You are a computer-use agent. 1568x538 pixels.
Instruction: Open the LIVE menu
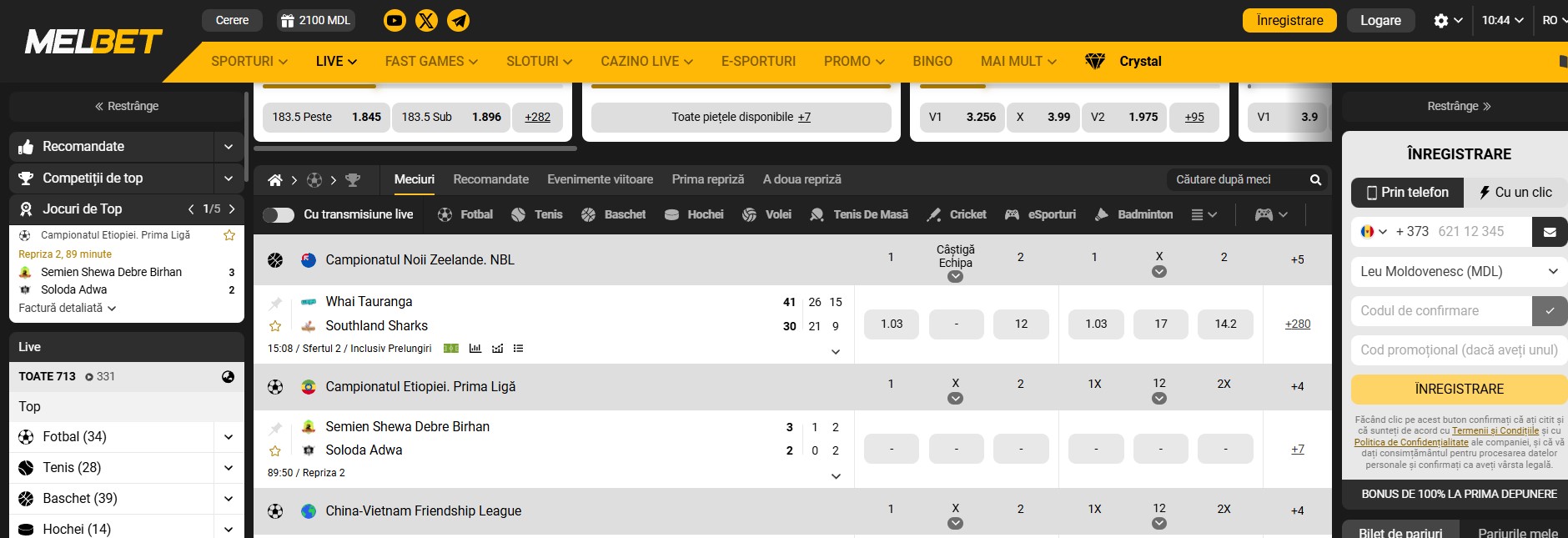336,62
